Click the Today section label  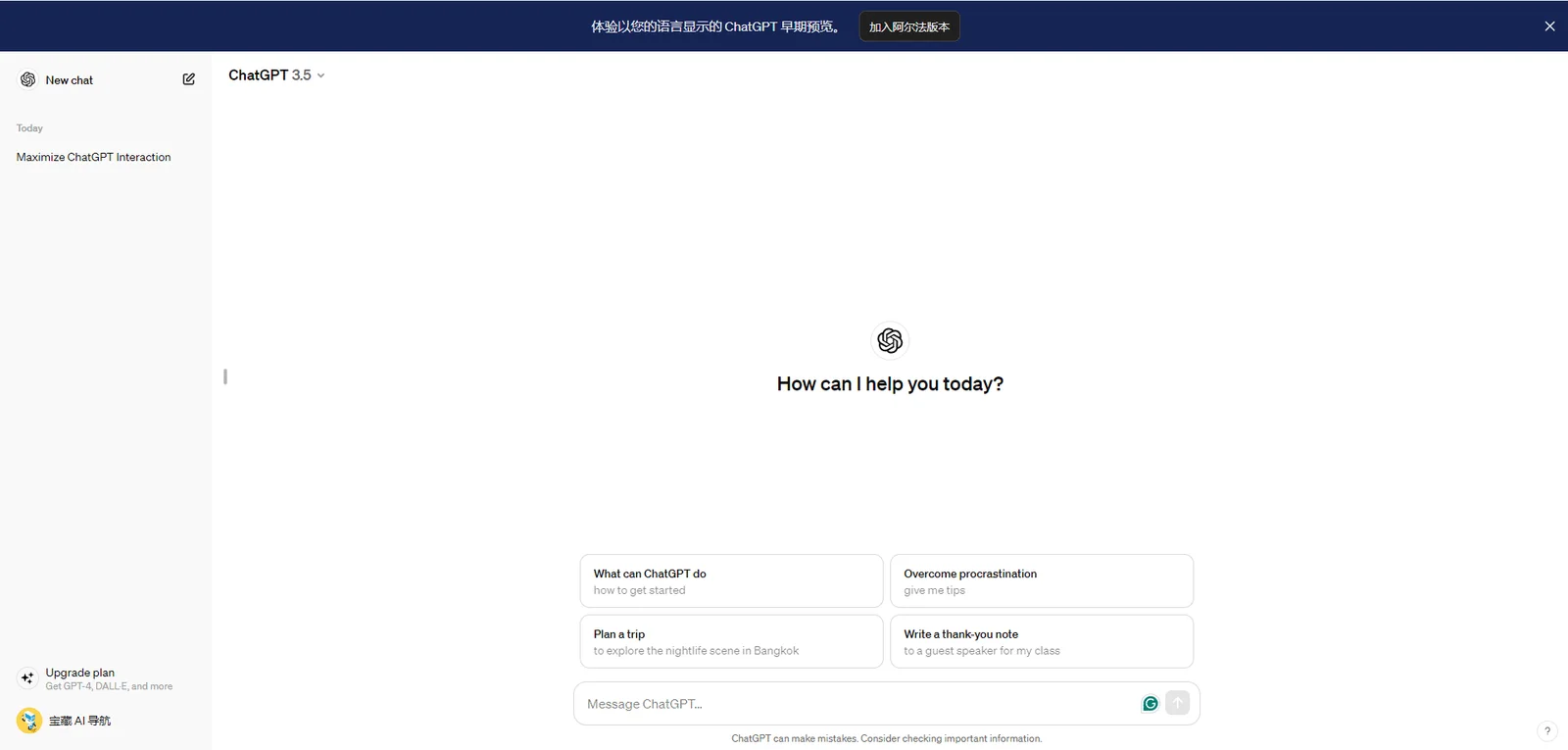[29, 128]
